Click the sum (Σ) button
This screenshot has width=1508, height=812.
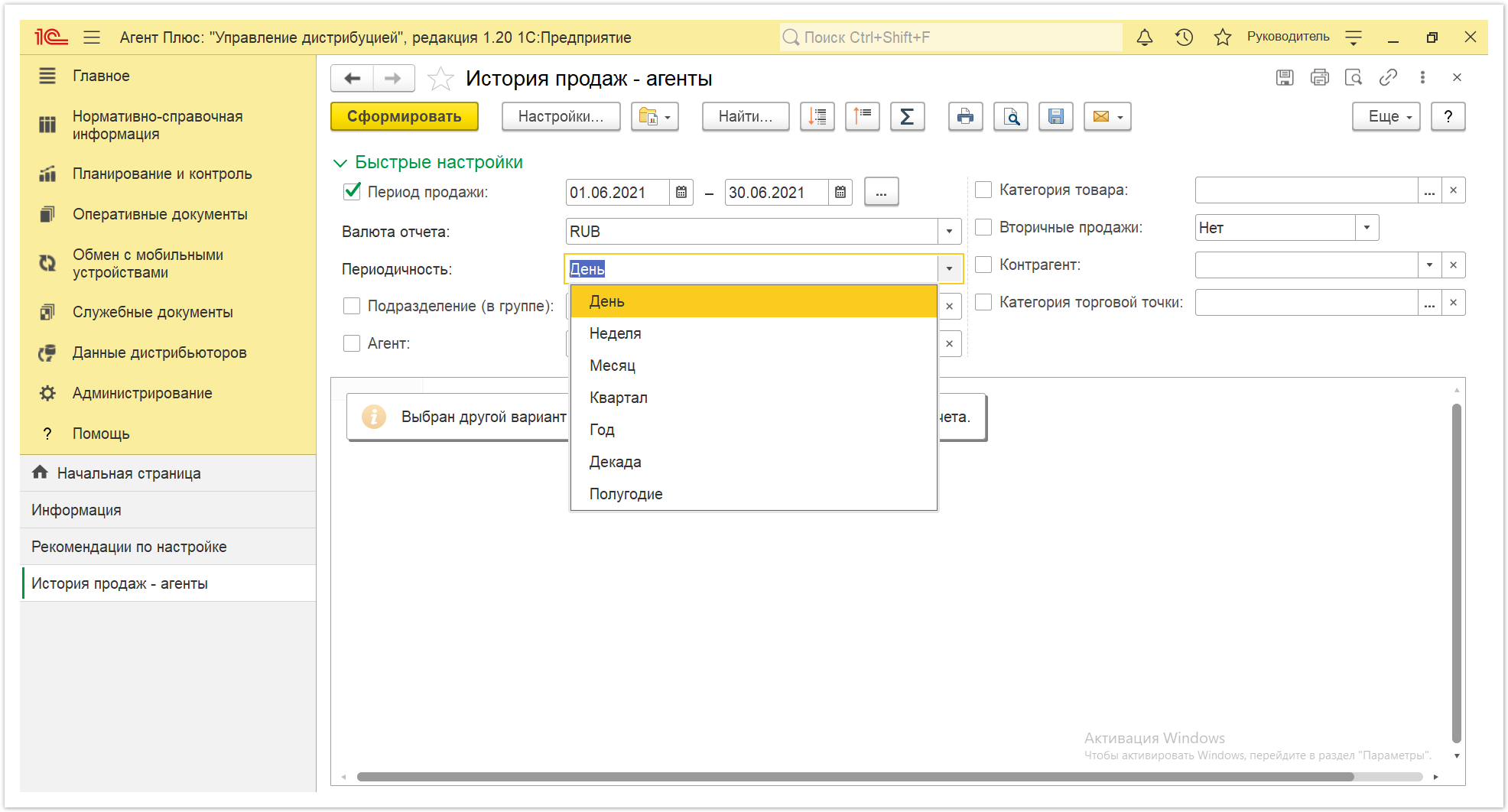point(907,116)
